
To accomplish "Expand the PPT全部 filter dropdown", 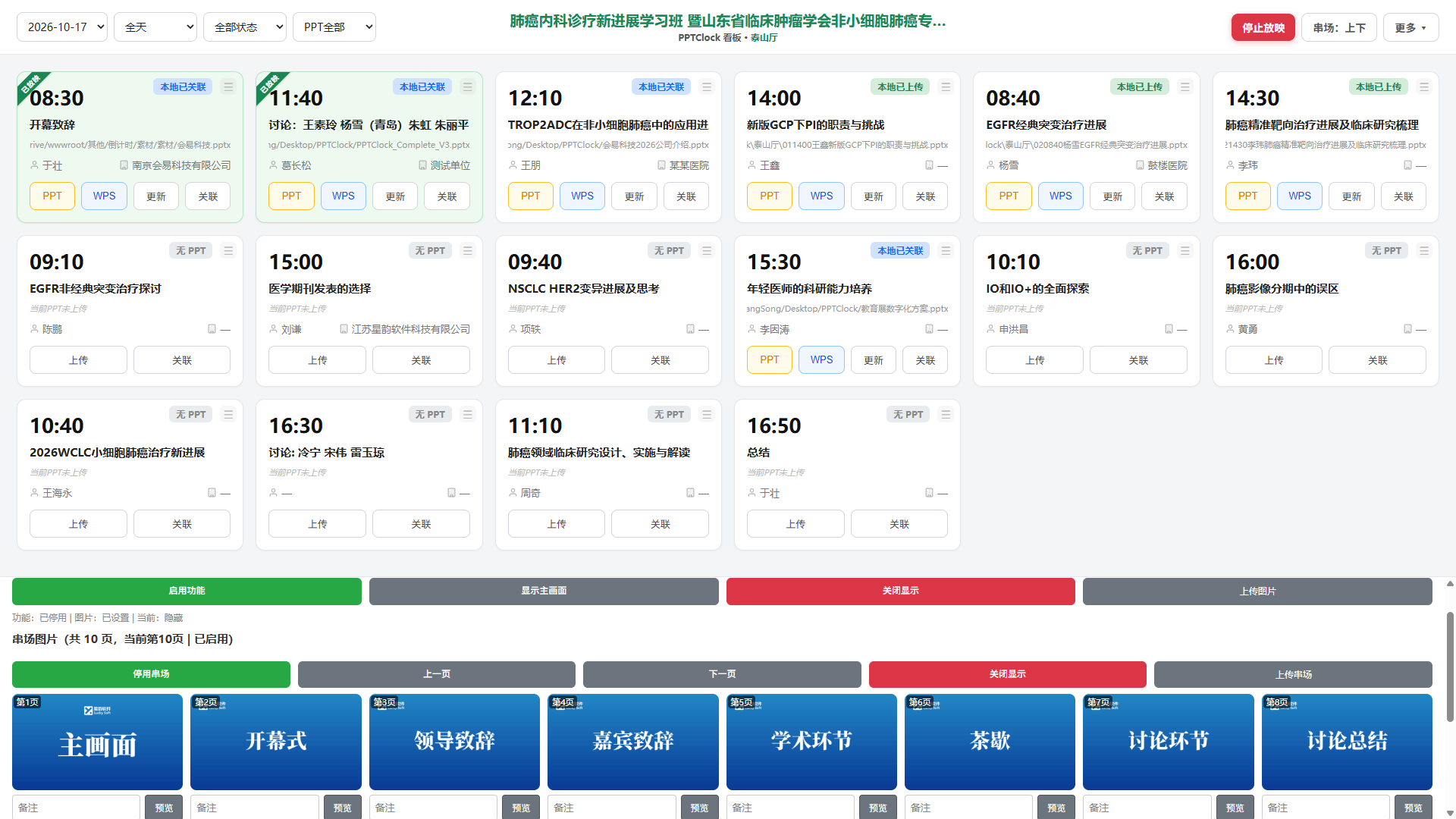I will point(334,27).
